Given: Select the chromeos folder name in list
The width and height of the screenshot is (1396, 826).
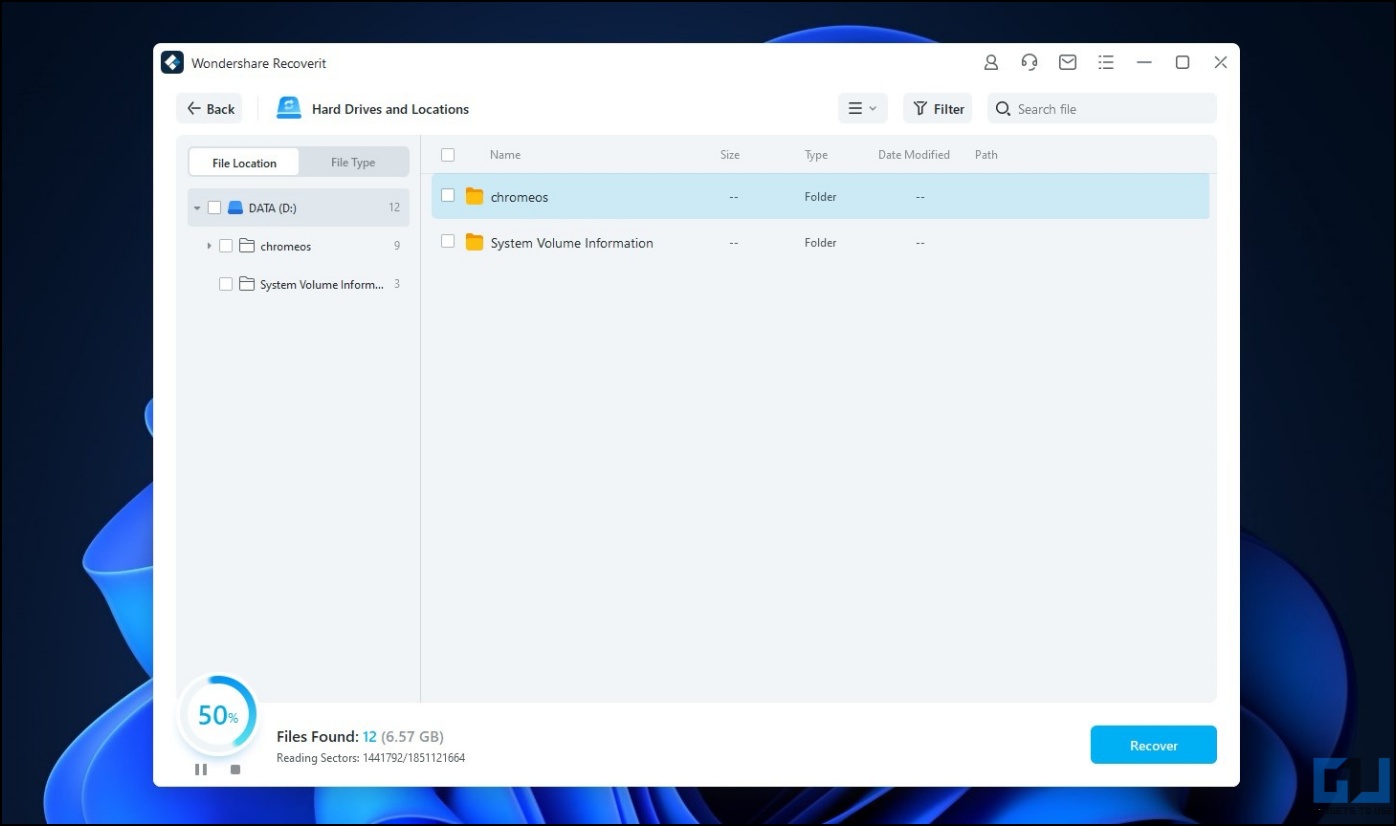Looking at the screenshot, I should (519, 197).
